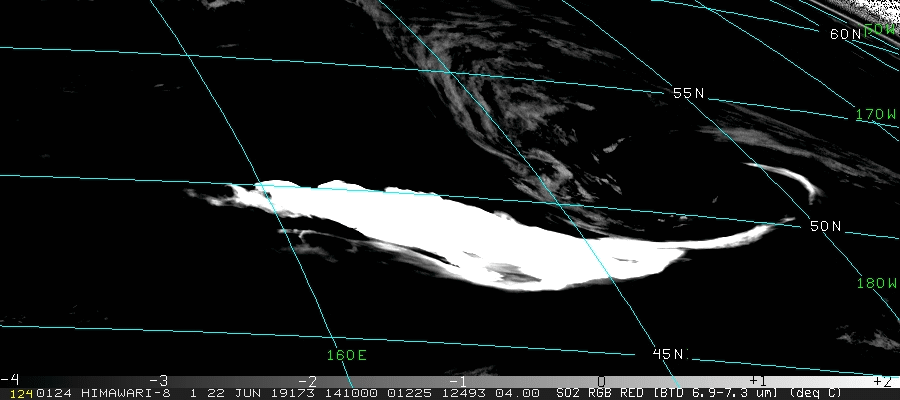The image size is (900, 400).
Task: Click the 0 tick on the color scale
Action: click(601, 380)
